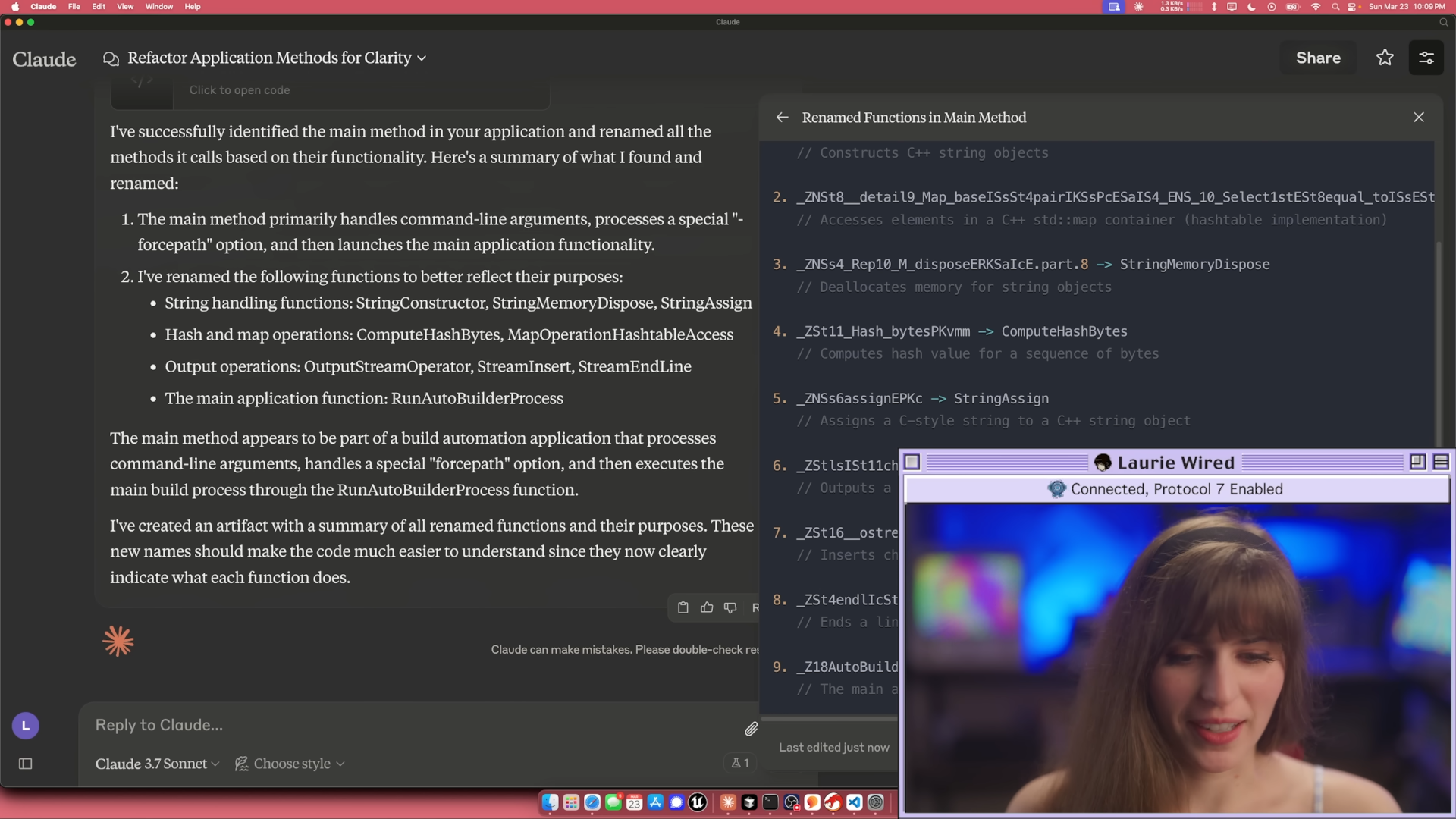Attach a file with paperclip icon
The image size is (1456, 819).
751,729
